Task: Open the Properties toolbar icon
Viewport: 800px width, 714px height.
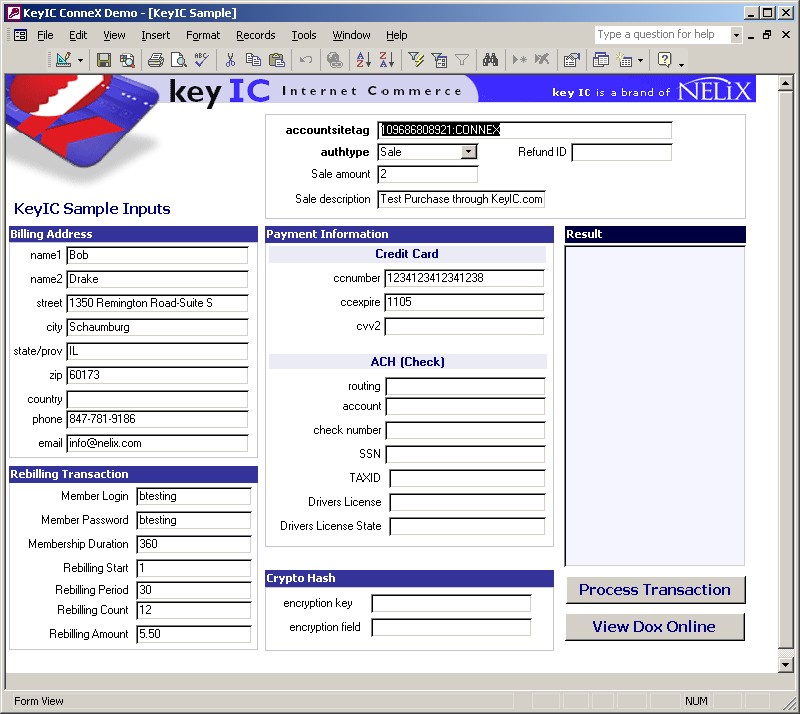Action: (x=571, y=60)
